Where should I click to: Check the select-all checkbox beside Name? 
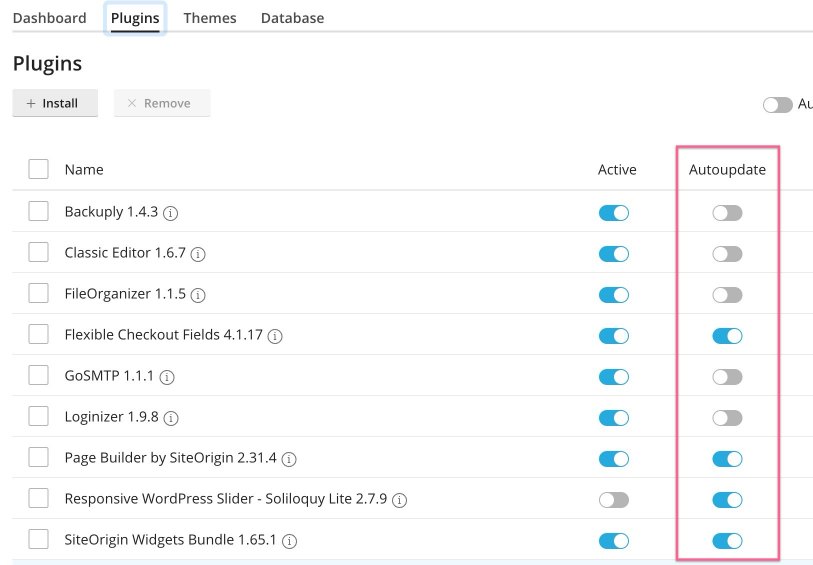(x=38, y=169)
